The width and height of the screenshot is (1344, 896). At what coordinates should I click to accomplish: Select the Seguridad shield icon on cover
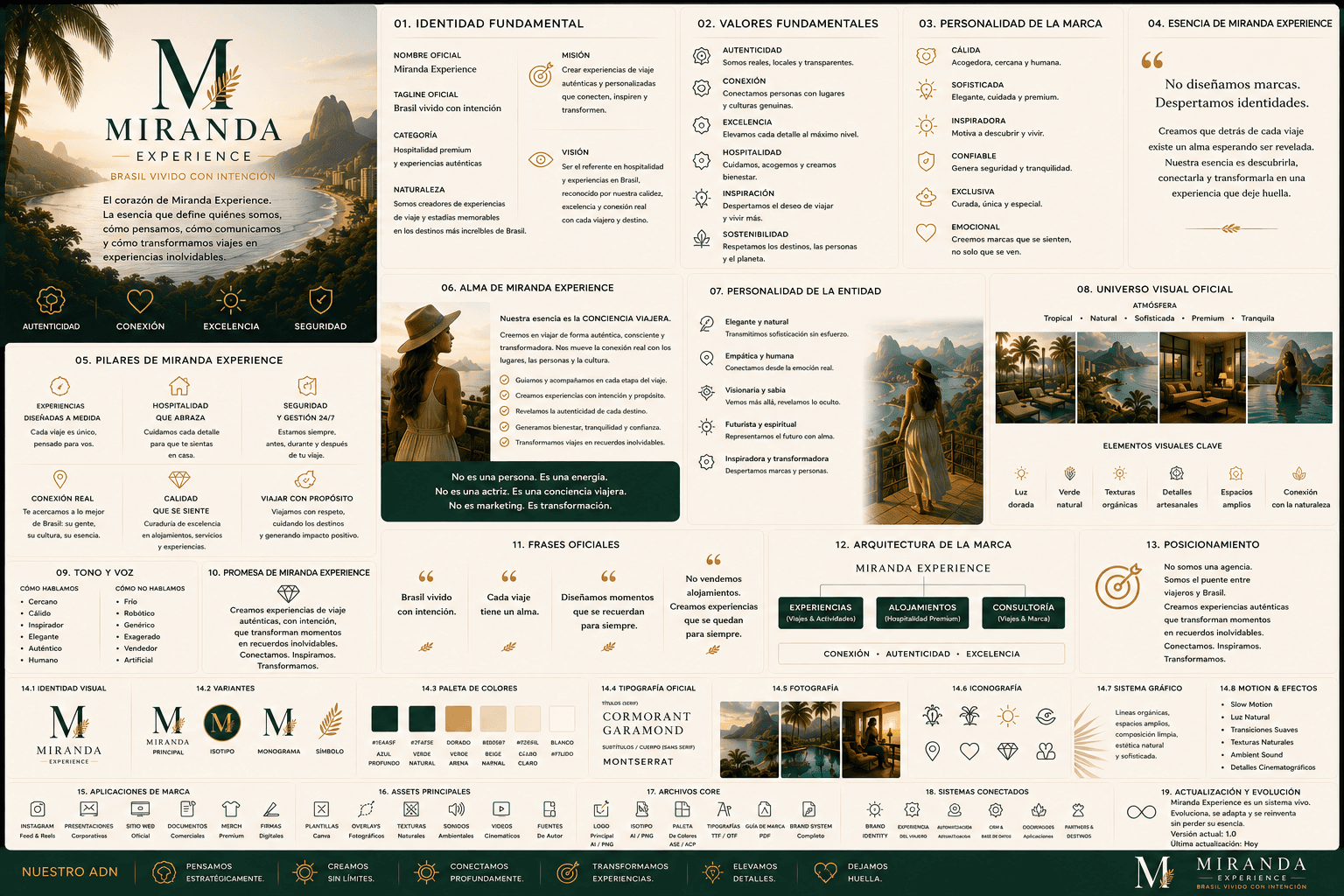point(320,300)
